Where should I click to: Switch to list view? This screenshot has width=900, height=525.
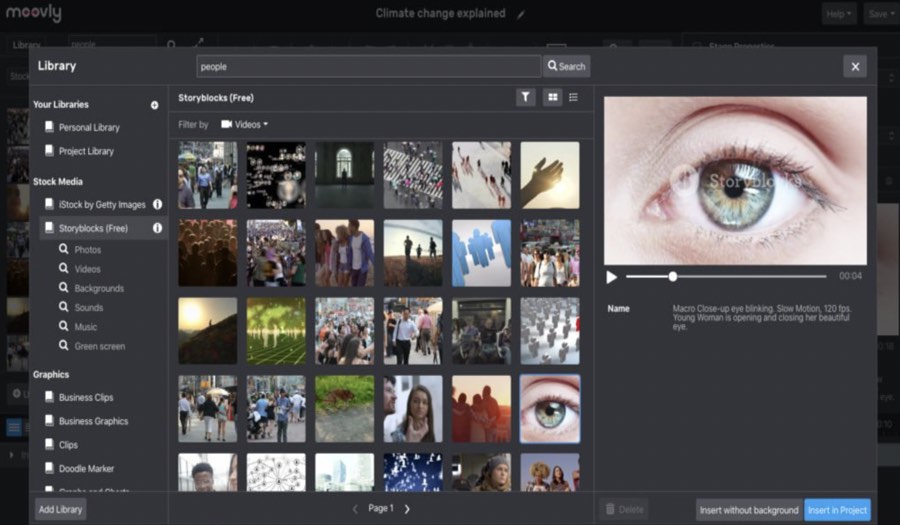coord(574,97)
